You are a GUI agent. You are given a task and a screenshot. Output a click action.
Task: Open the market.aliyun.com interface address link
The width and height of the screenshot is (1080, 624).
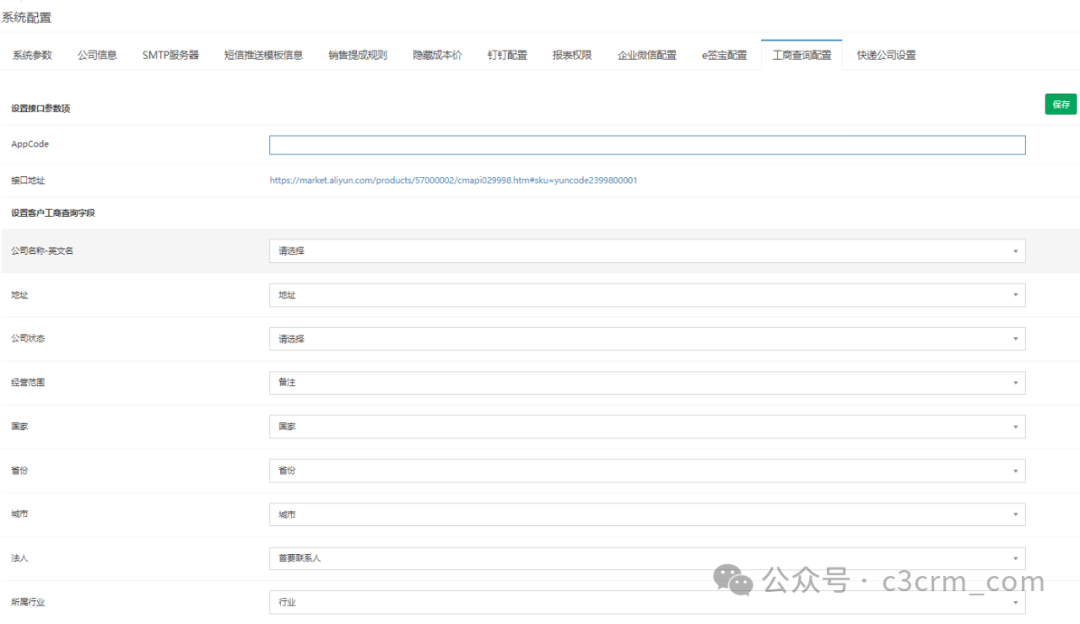point(453,180)
